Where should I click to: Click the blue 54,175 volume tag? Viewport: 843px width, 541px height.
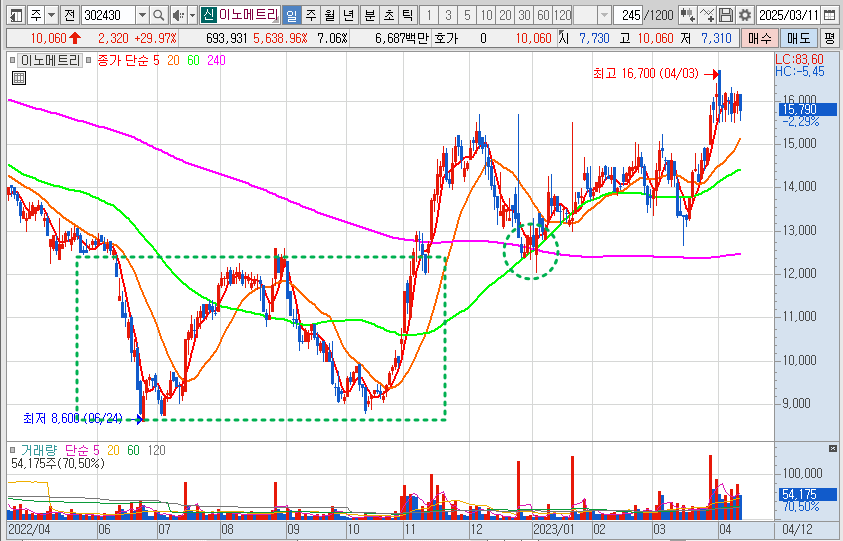coord(808,494)
